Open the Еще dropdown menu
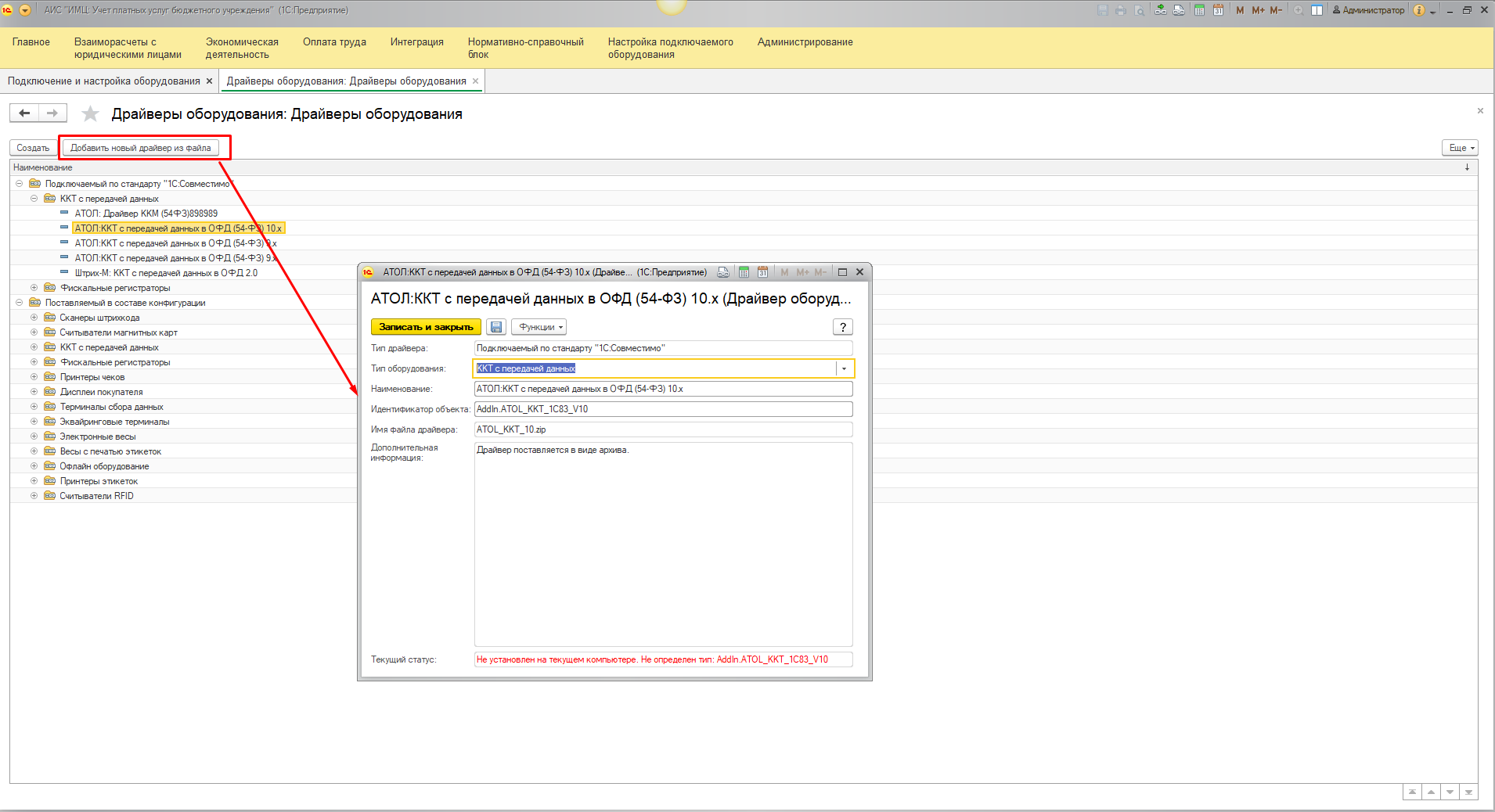1495x812 pixels. pyautogui.click(x=1460, y=148)
